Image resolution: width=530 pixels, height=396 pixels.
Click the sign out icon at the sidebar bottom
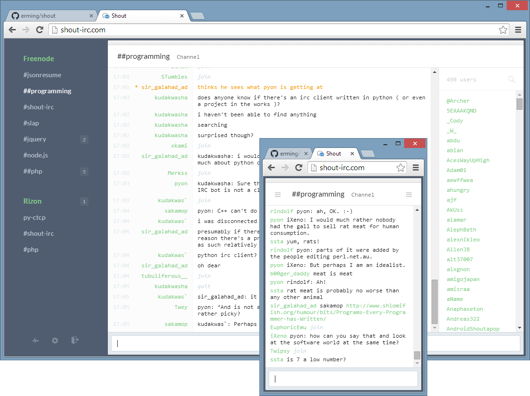[x=75, y=340]
